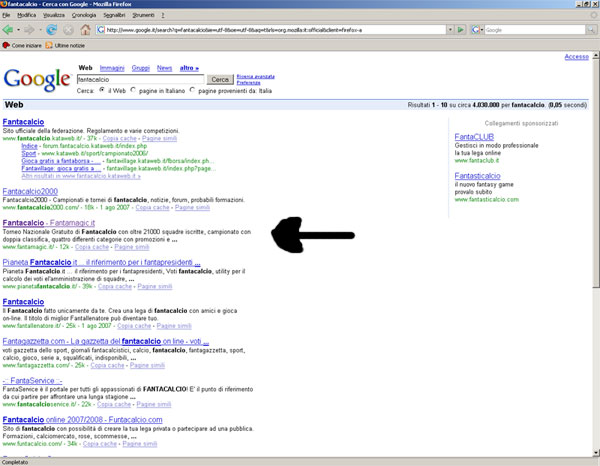Click the toolbar Google search box

coord(535,29)
